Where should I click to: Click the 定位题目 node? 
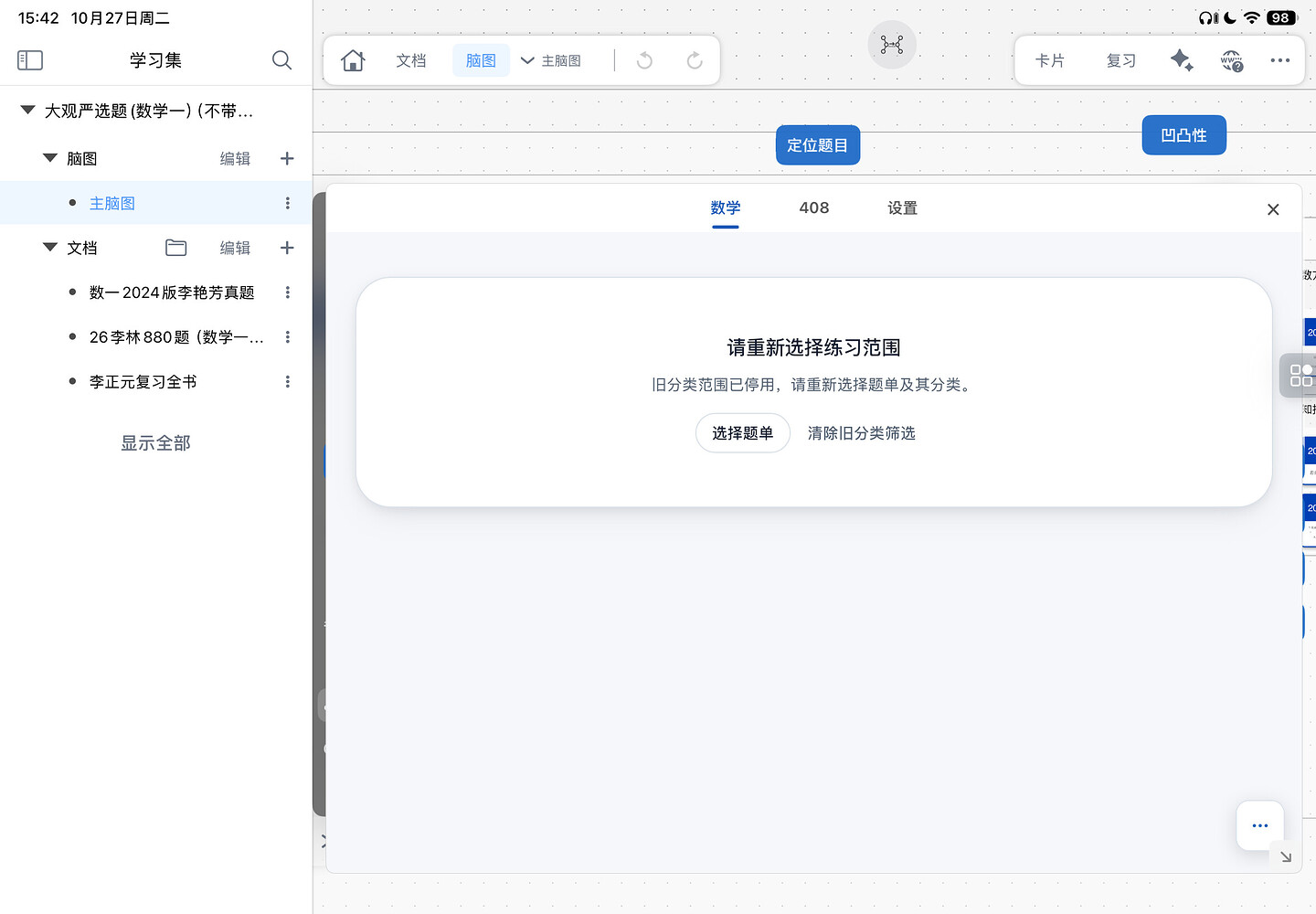[818, 145]
